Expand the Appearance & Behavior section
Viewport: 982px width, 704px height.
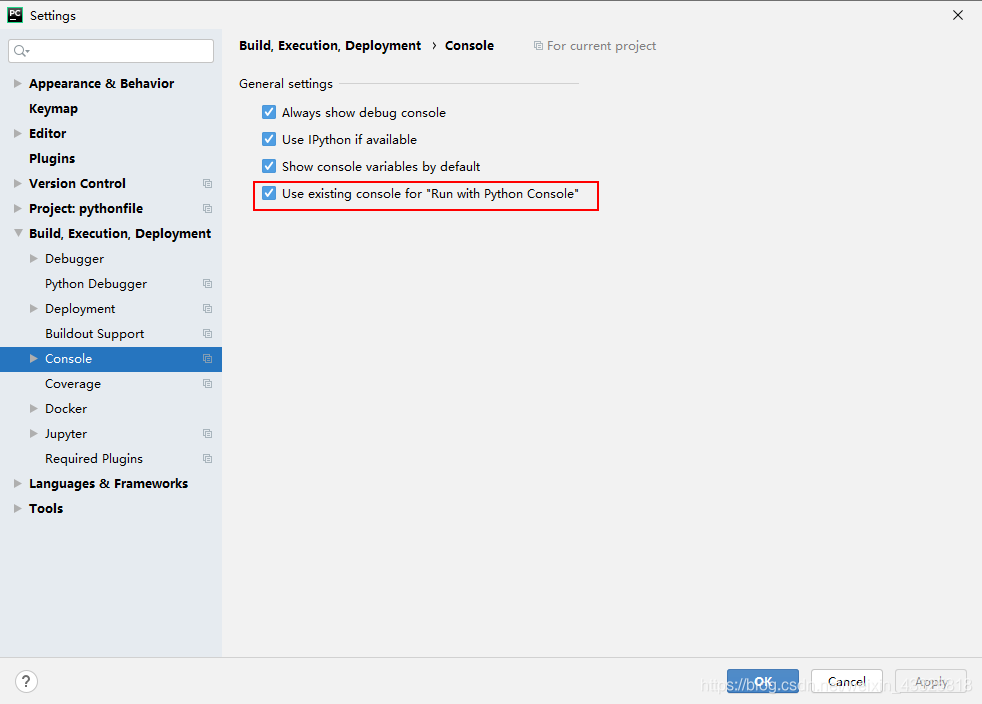[x=18, y=83]
